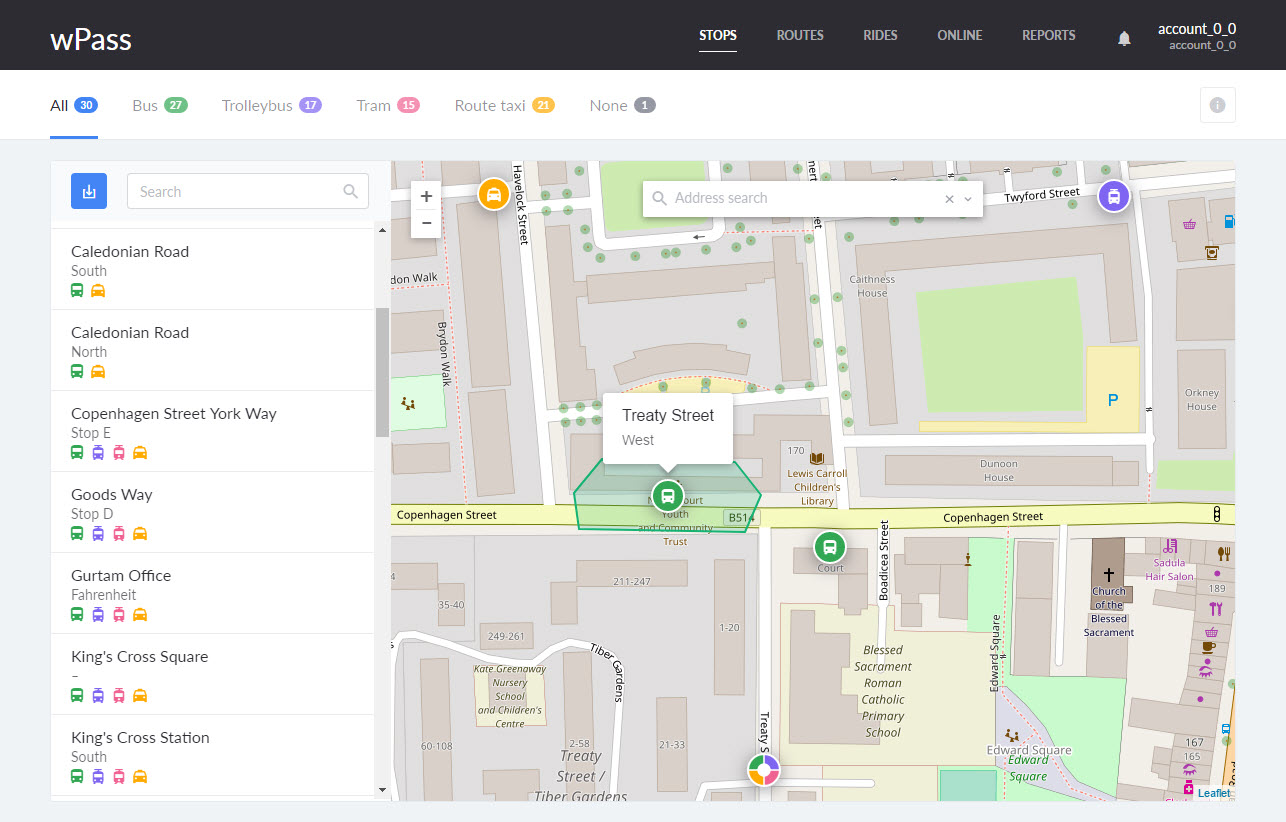Image resolution: width=1286 pixels, height=822 pixels.
Task: Zoom out on the map
Action: click(x=426, y=223)
